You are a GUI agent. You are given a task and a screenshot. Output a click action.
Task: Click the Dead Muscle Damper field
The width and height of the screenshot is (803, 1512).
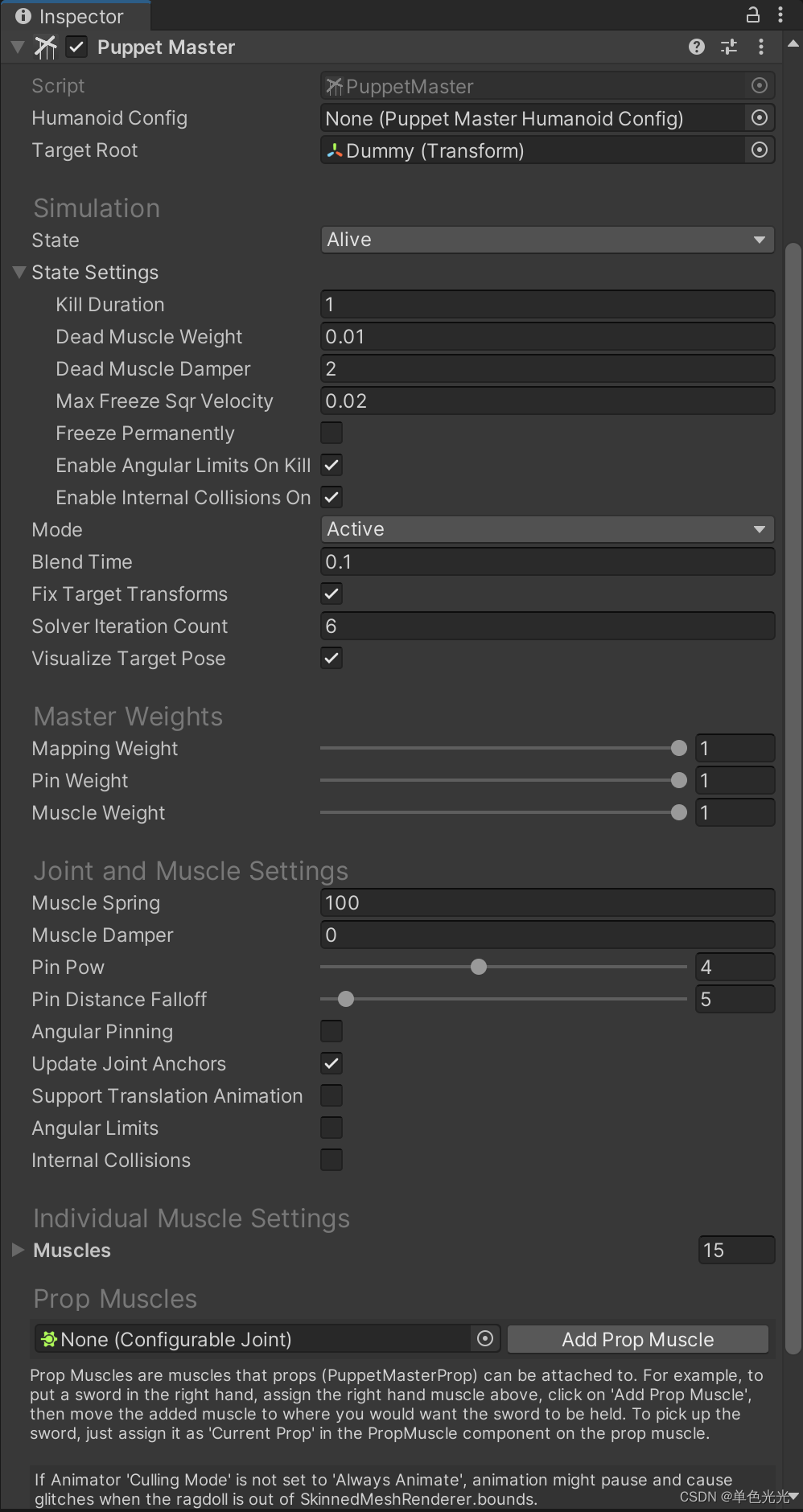[x=547, y=368]
